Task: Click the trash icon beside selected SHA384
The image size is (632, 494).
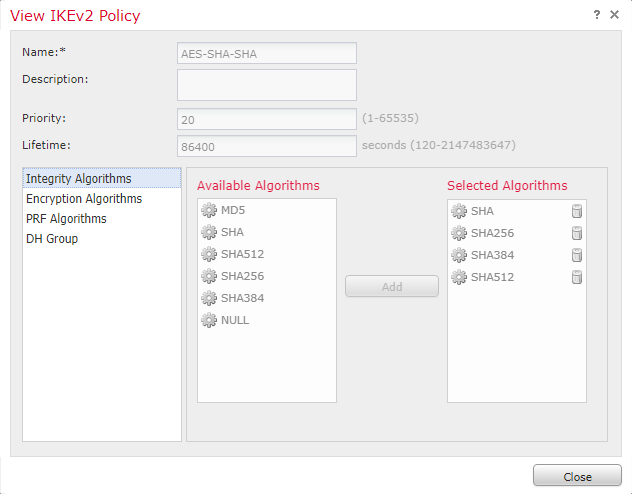Action: click(577, 255)
